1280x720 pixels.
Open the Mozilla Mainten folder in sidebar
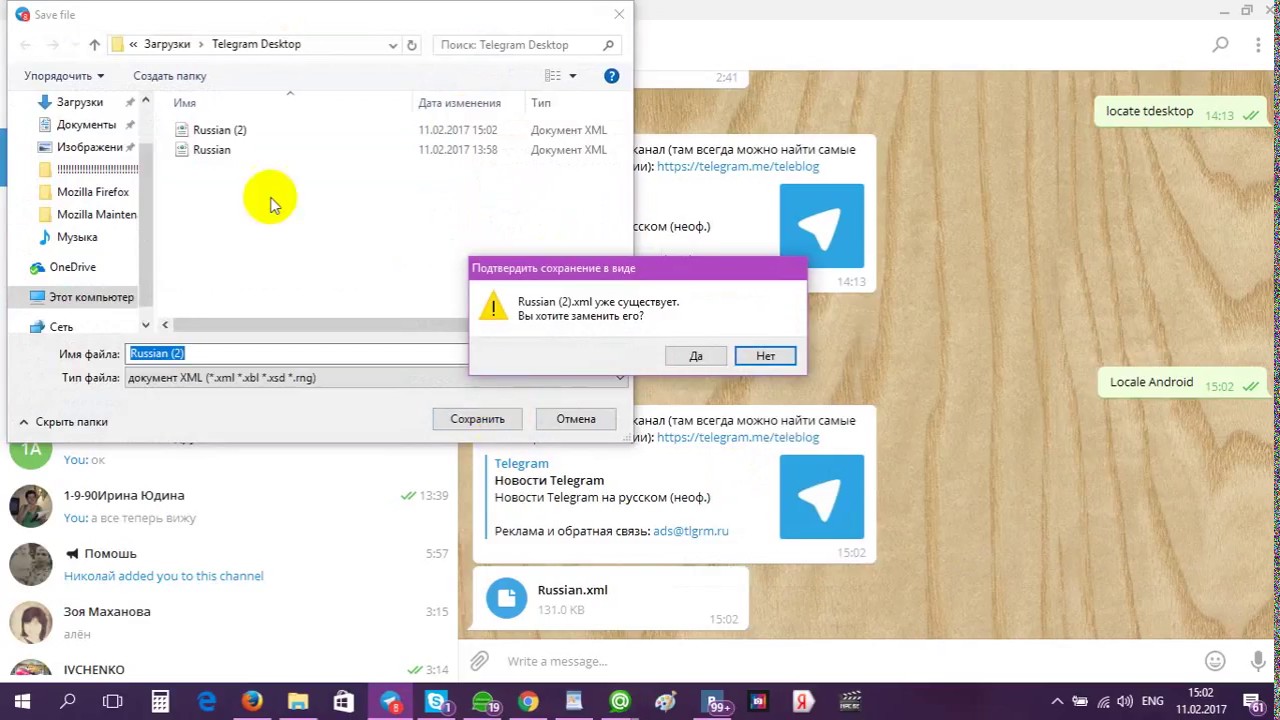pyautogui.click(x=97, y=214)
